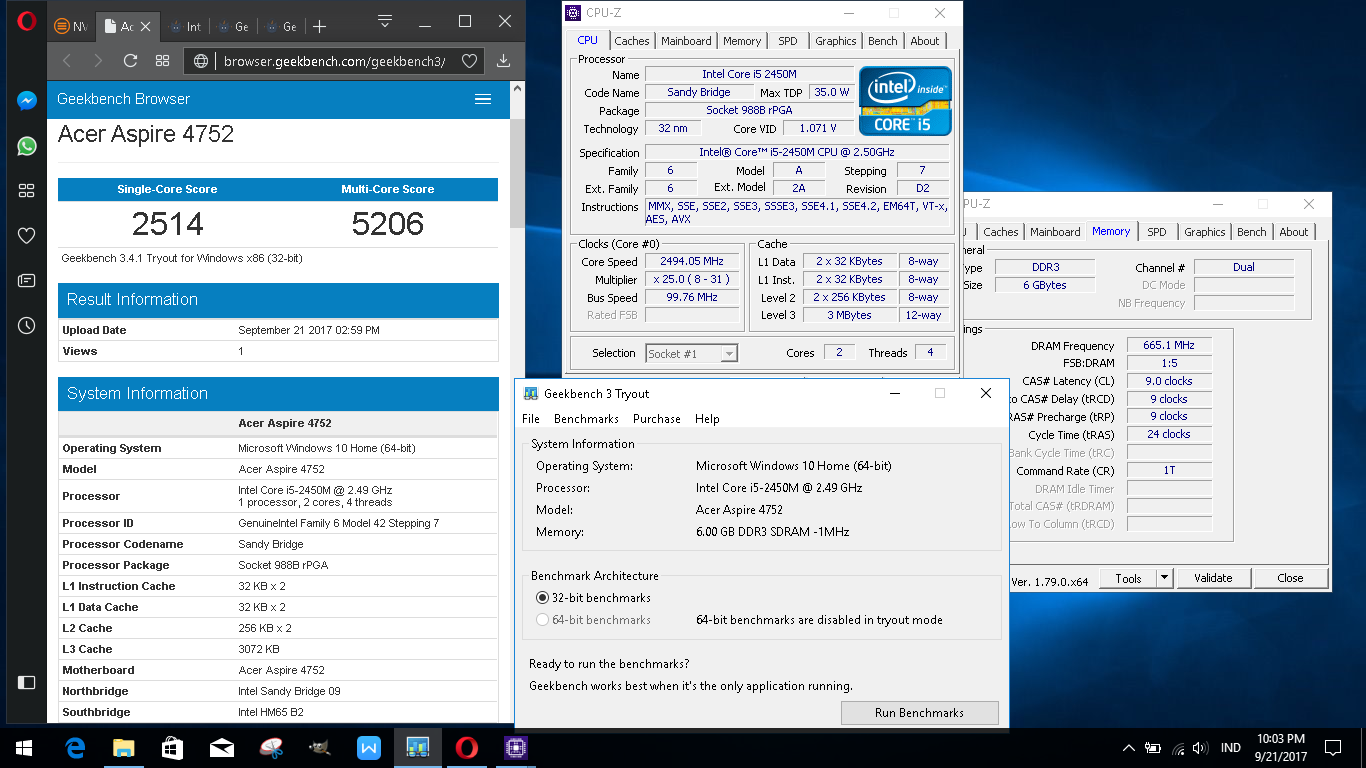The width and height of the screenshot is (1366, 768).
Task: Open Opera downloads icon
Action: tap(503, 61)
